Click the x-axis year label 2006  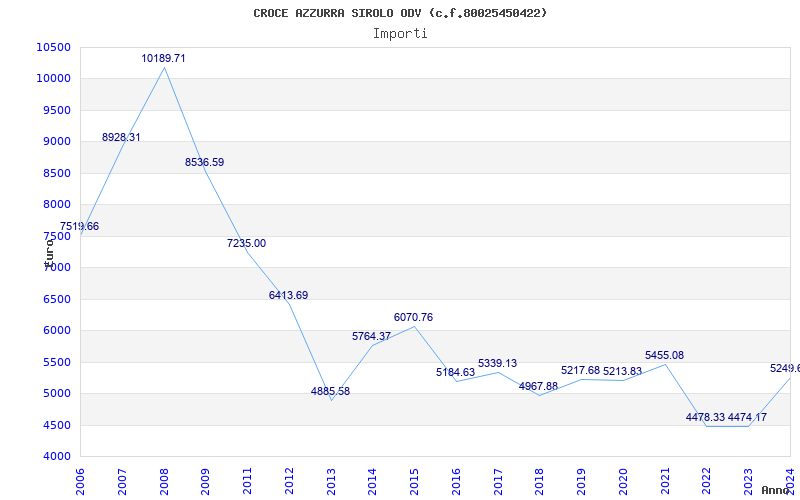pyautogui.click(x=80, y=481)
